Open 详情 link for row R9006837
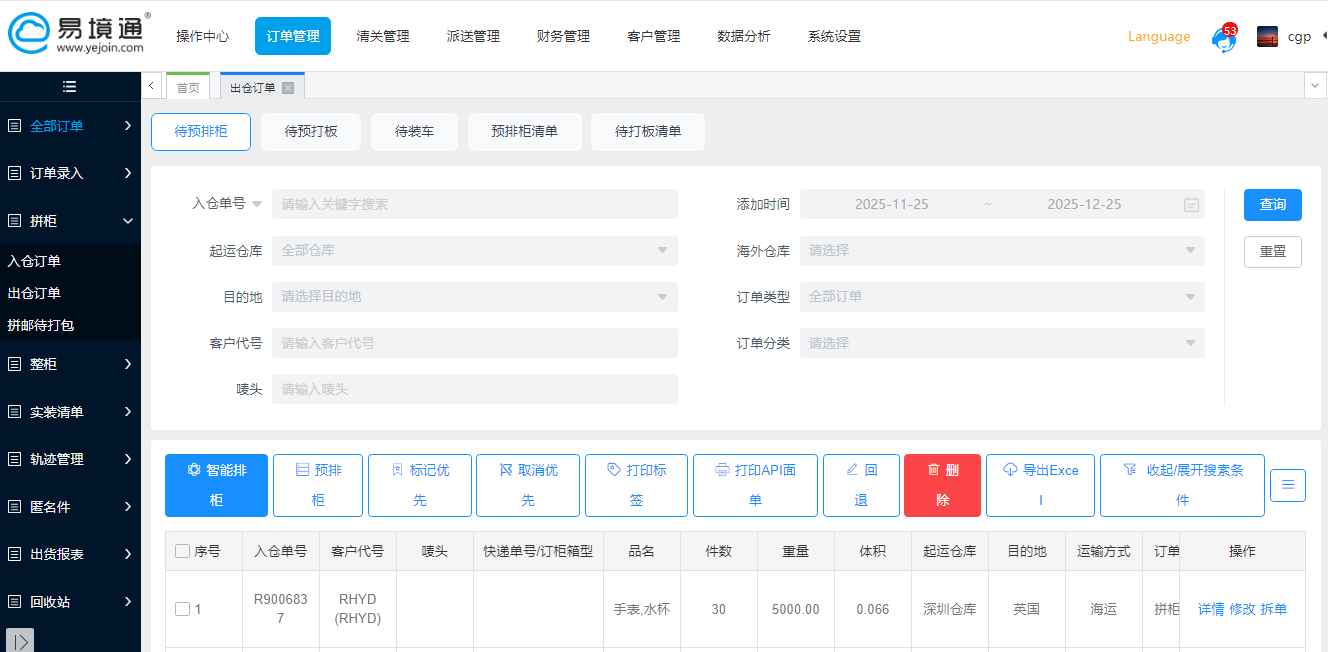Image resolution: width=1328 pixels, height=652 pixels. point(1211,609)
